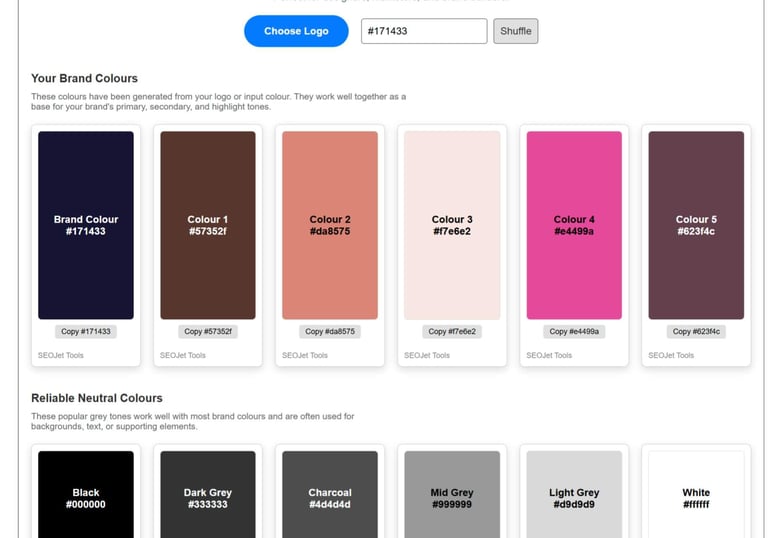Click SEOJet Tools under Colour 3 card

(427, 355)
